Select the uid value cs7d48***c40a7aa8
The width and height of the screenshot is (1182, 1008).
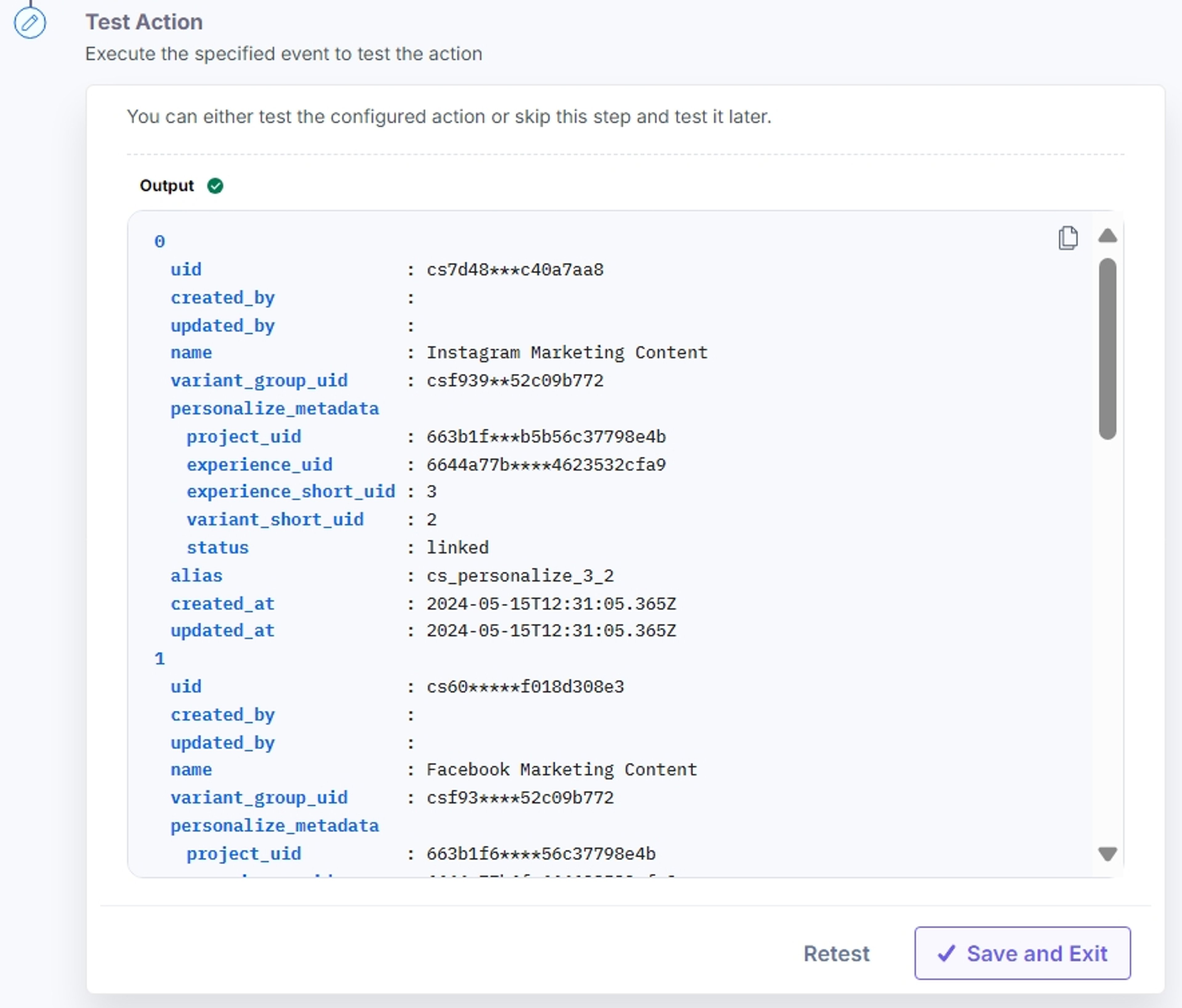(515, 269)
